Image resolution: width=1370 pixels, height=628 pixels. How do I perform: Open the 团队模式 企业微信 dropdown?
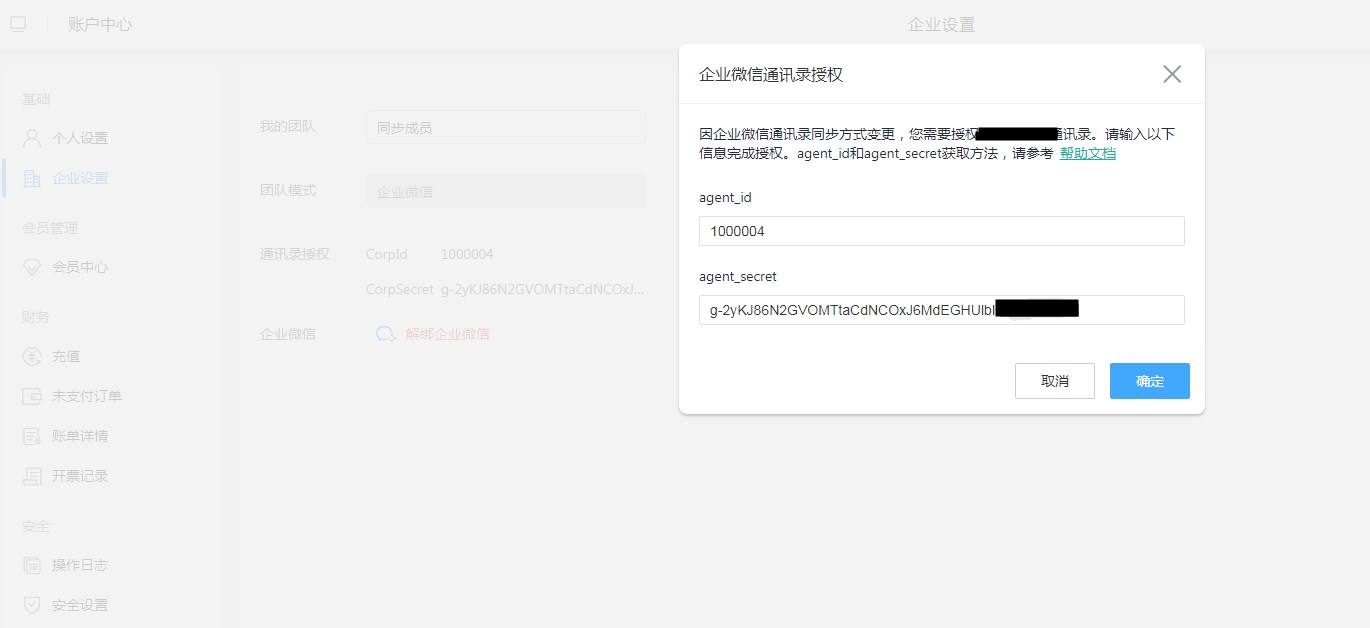coord(505,191)
